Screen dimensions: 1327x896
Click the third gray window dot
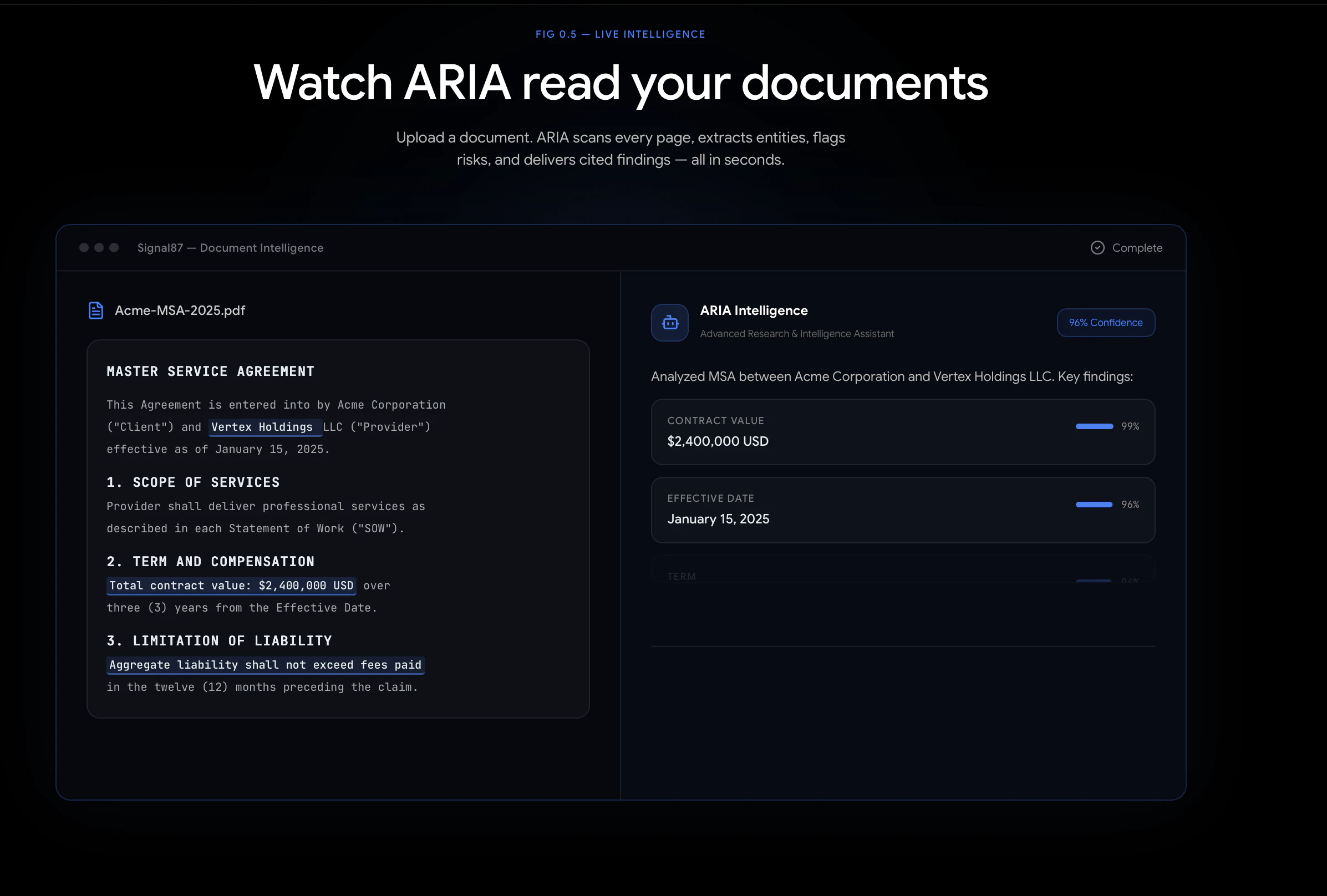(x=114, y=247)
